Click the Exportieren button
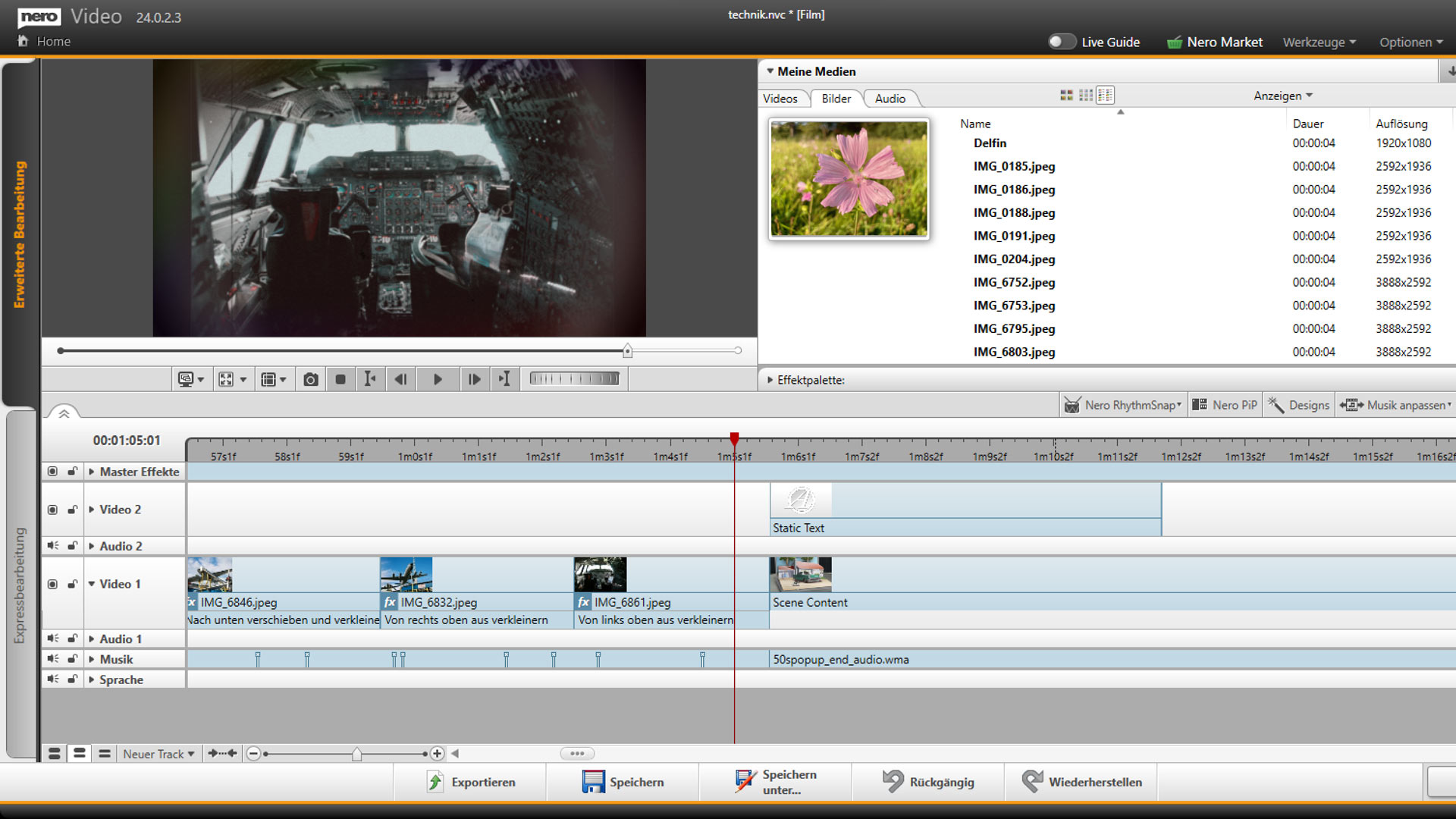Image resolution: width=1456 pixels, height=819 pixels. (470, 782)
